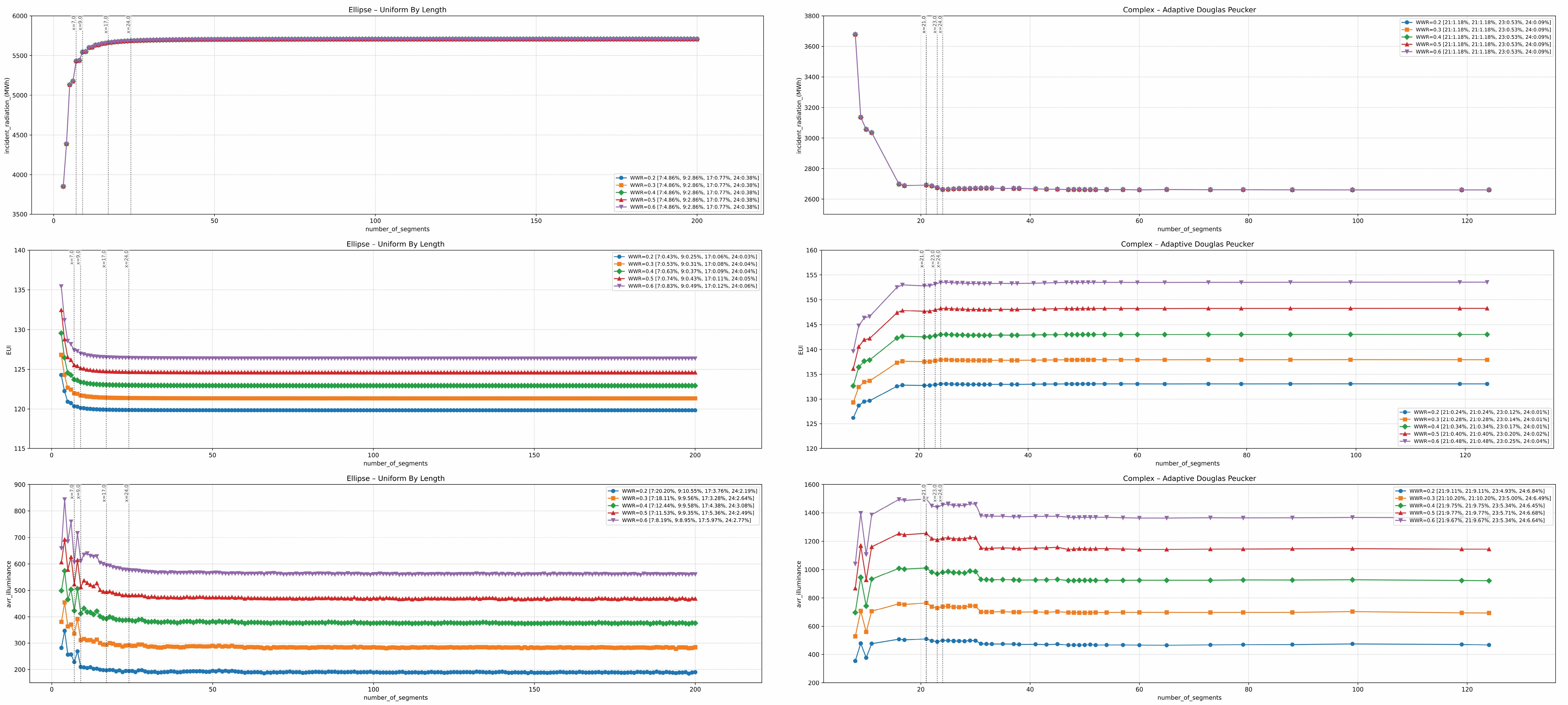Click 'number_of_segments' label under Ellipse avr_illuminance chart
This screenshot has width=1568, height=705.
[396, 698]
